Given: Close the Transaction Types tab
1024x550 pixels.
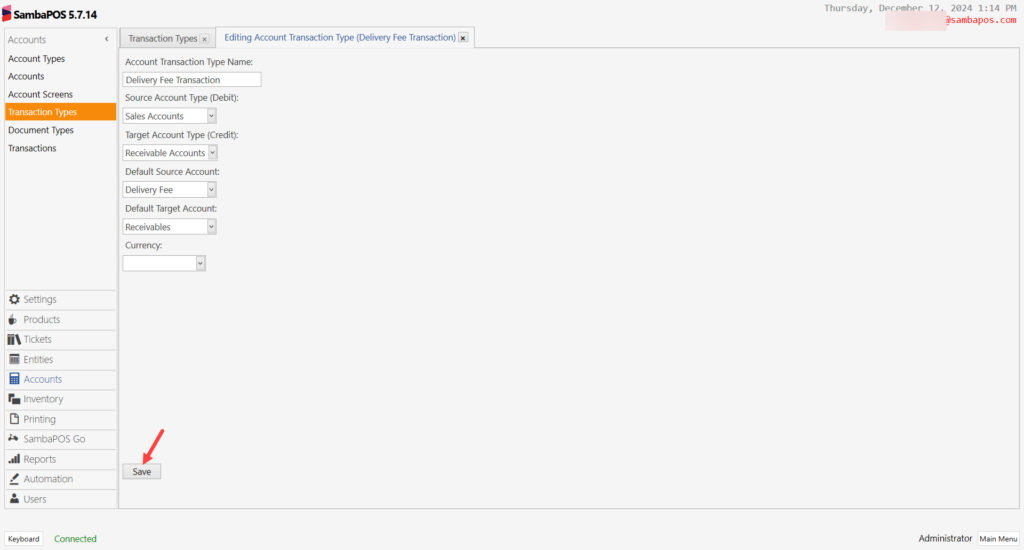Looking at the screenshot, I should [204, 39].
